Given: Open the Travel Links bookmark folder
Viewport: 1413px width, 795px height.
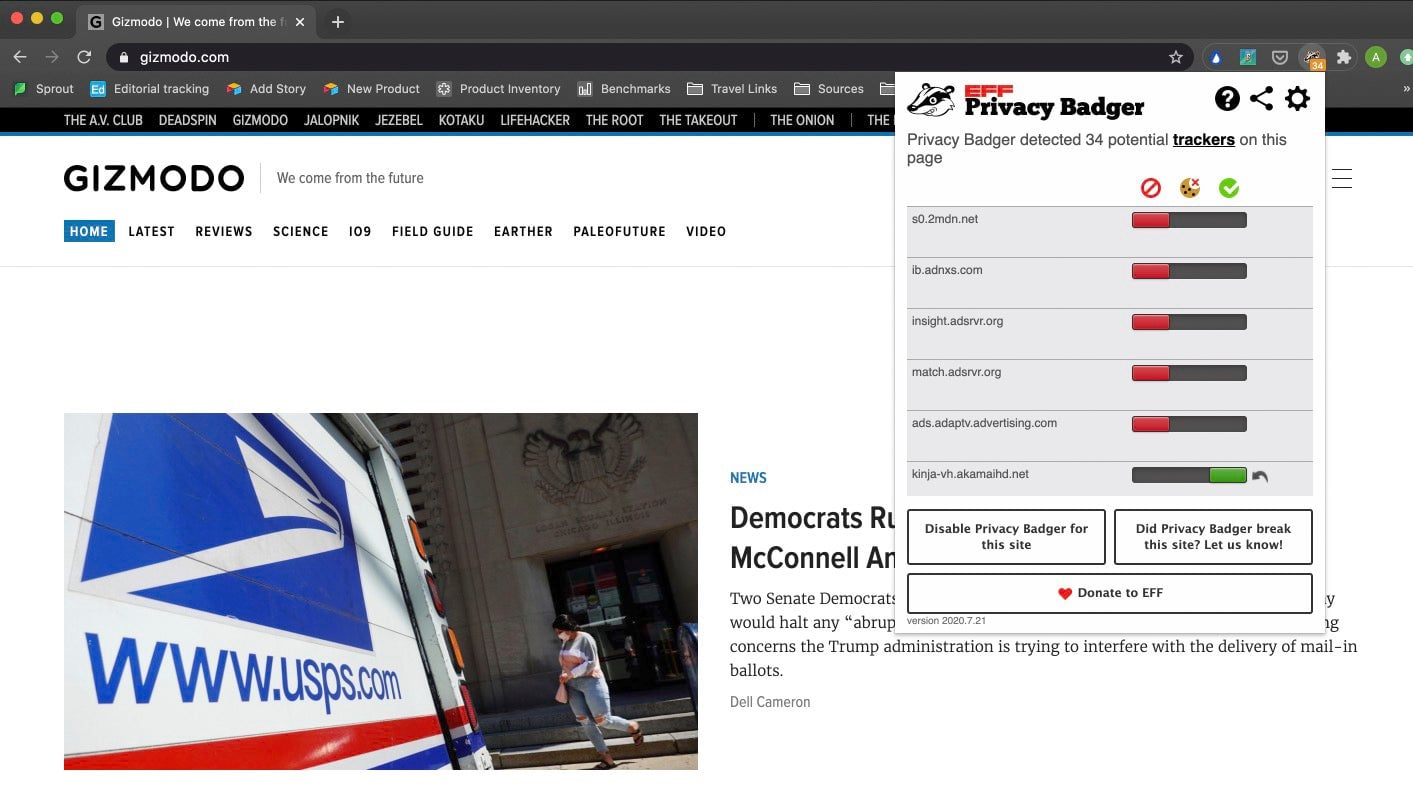Looking at the screenshot, I should [x=732, y=89].
